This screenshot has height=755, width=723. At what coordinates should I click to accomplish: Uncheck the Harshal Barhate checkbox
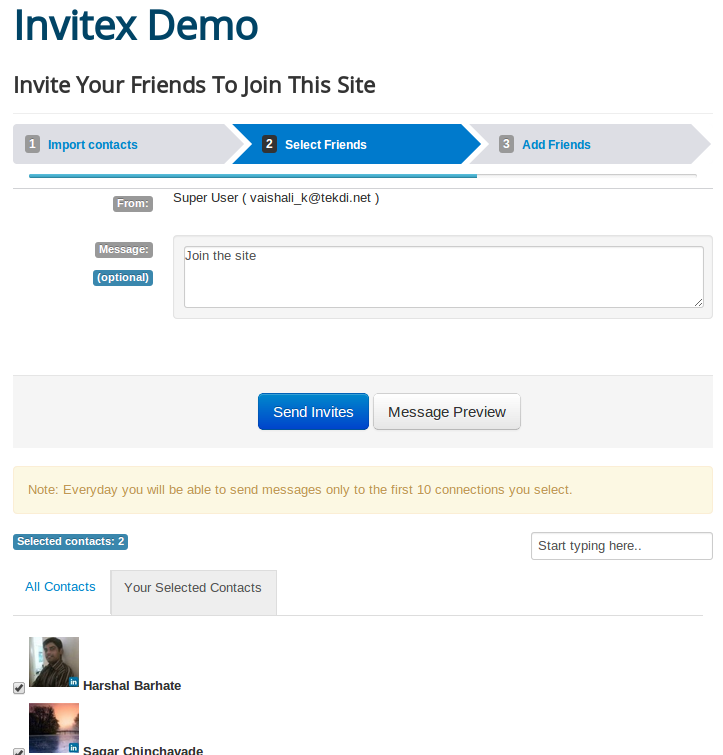tap(19, 688)
